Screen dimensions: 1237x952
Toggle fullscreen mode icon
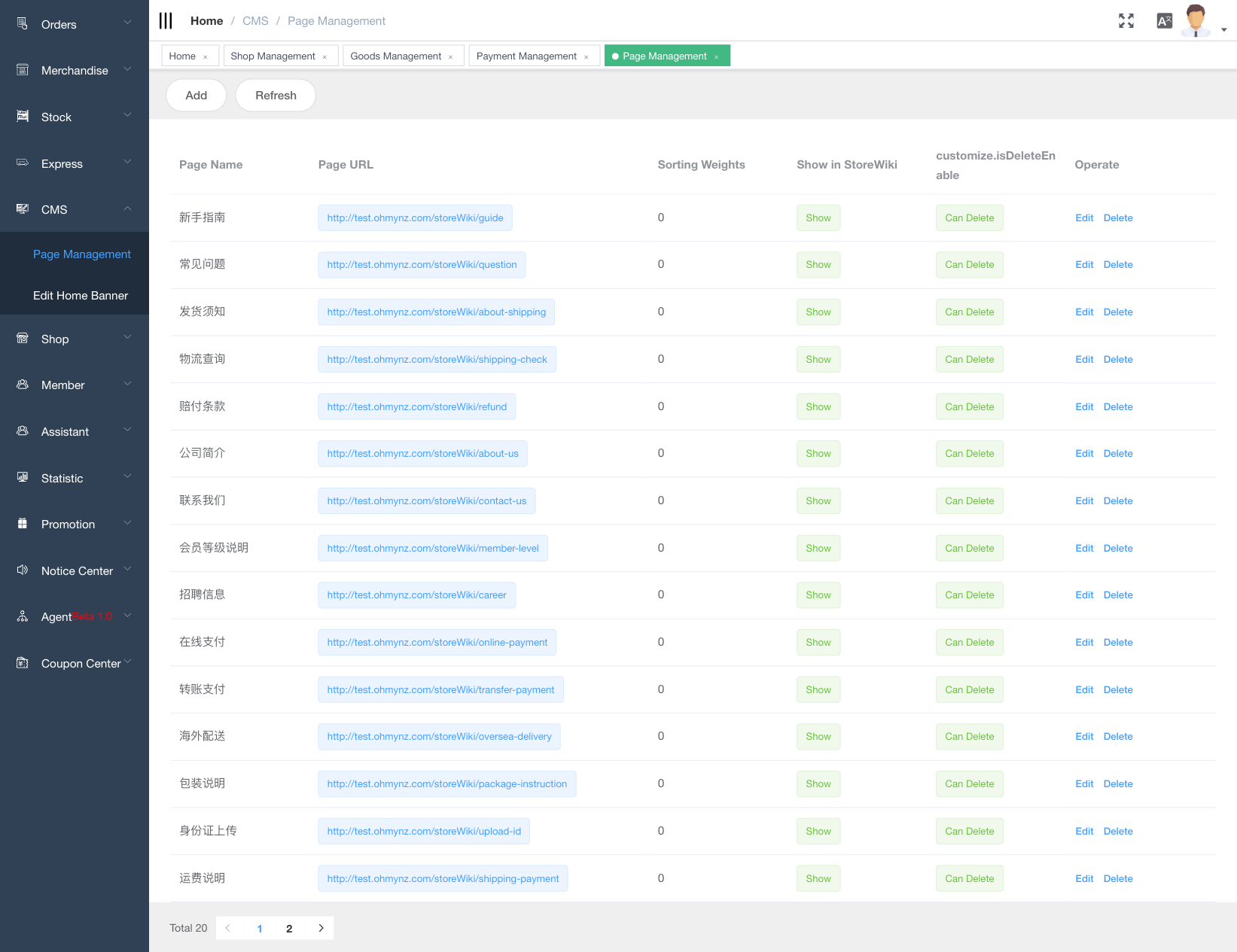pyautogui.click(x=1126, y=21)
